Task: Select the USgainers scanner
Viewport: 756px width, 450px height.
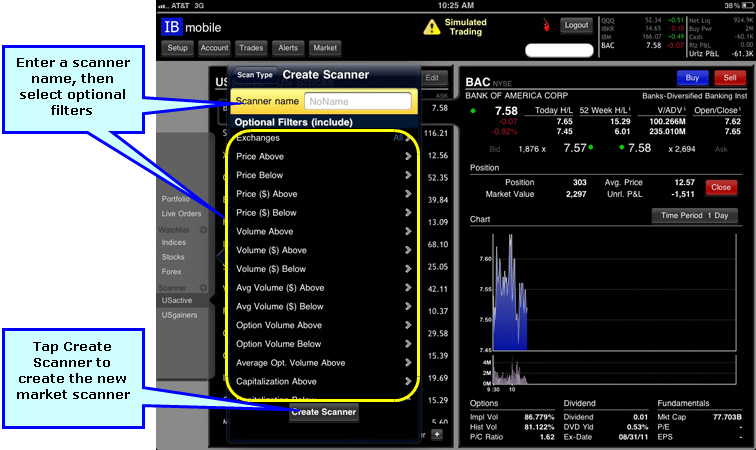Action: click(x=179, y=315)
